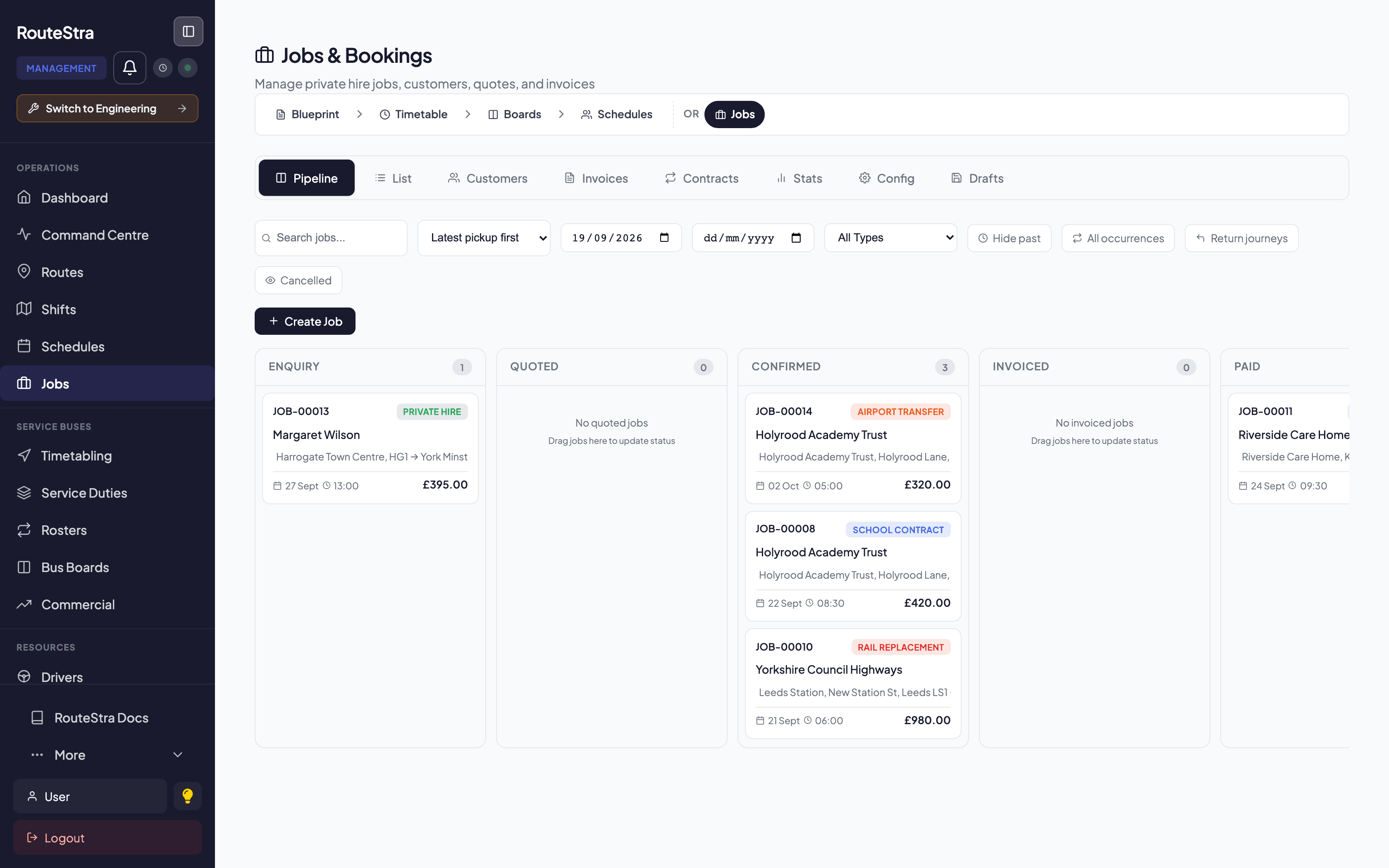Open Timetabling section
This screenshot has width=1389, height=868.
click(x=107, y=456)
